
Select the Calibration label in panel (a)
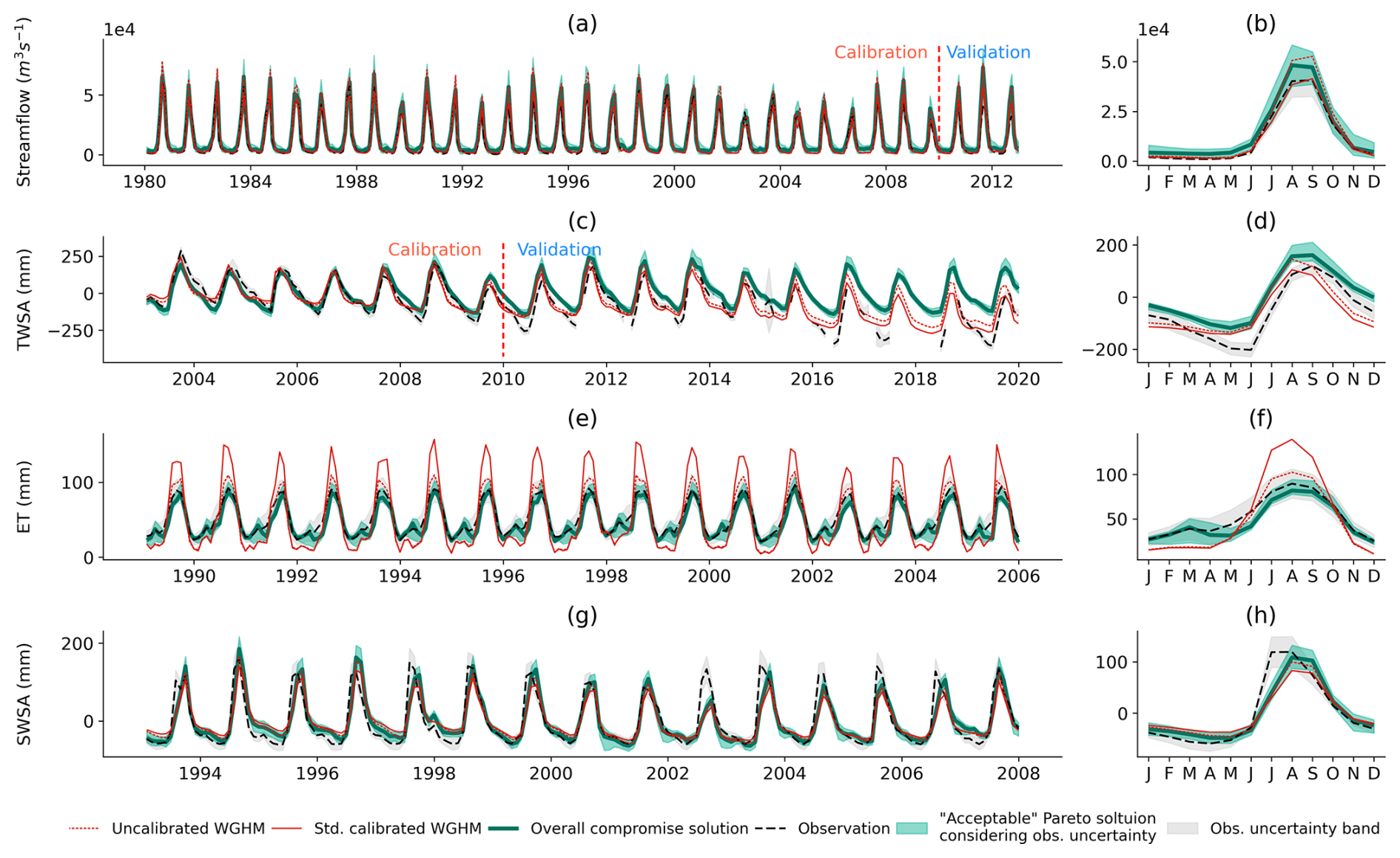pos(881,53)
